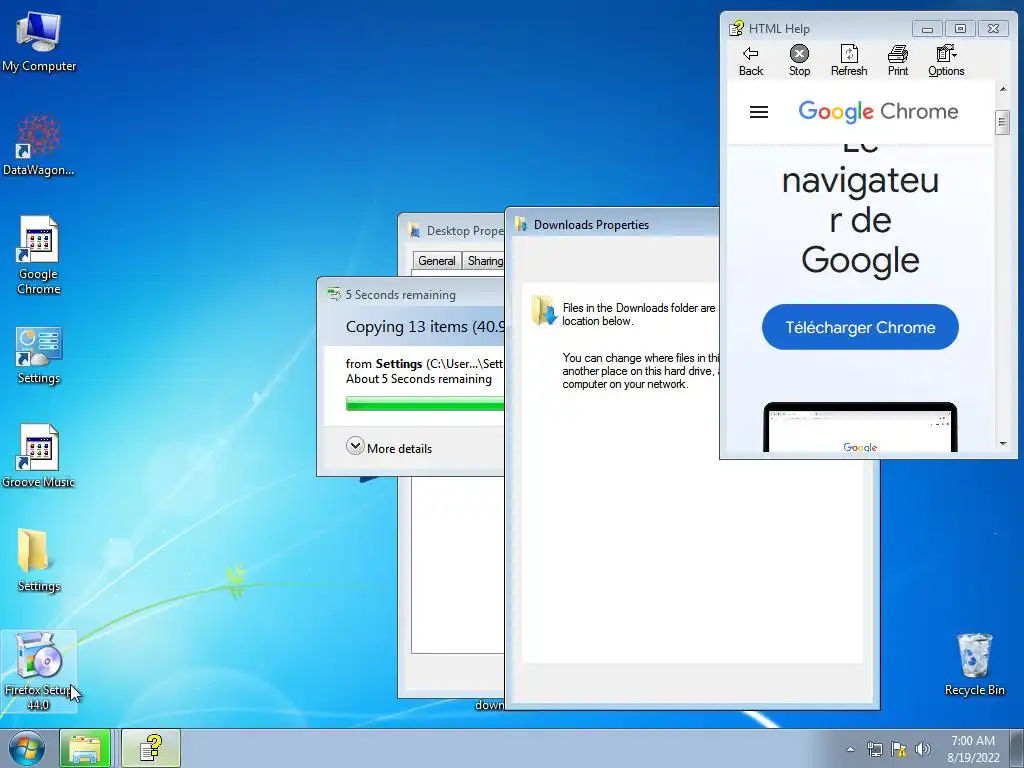Select the DataWagon desktop shortcut
Screen dimensions: 1024x768
pos(39,146)
